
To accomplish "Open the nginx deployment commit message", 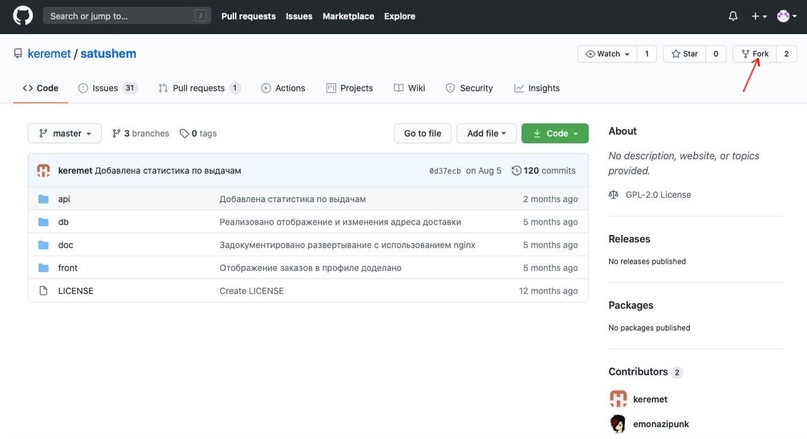I will click(347, 245).
